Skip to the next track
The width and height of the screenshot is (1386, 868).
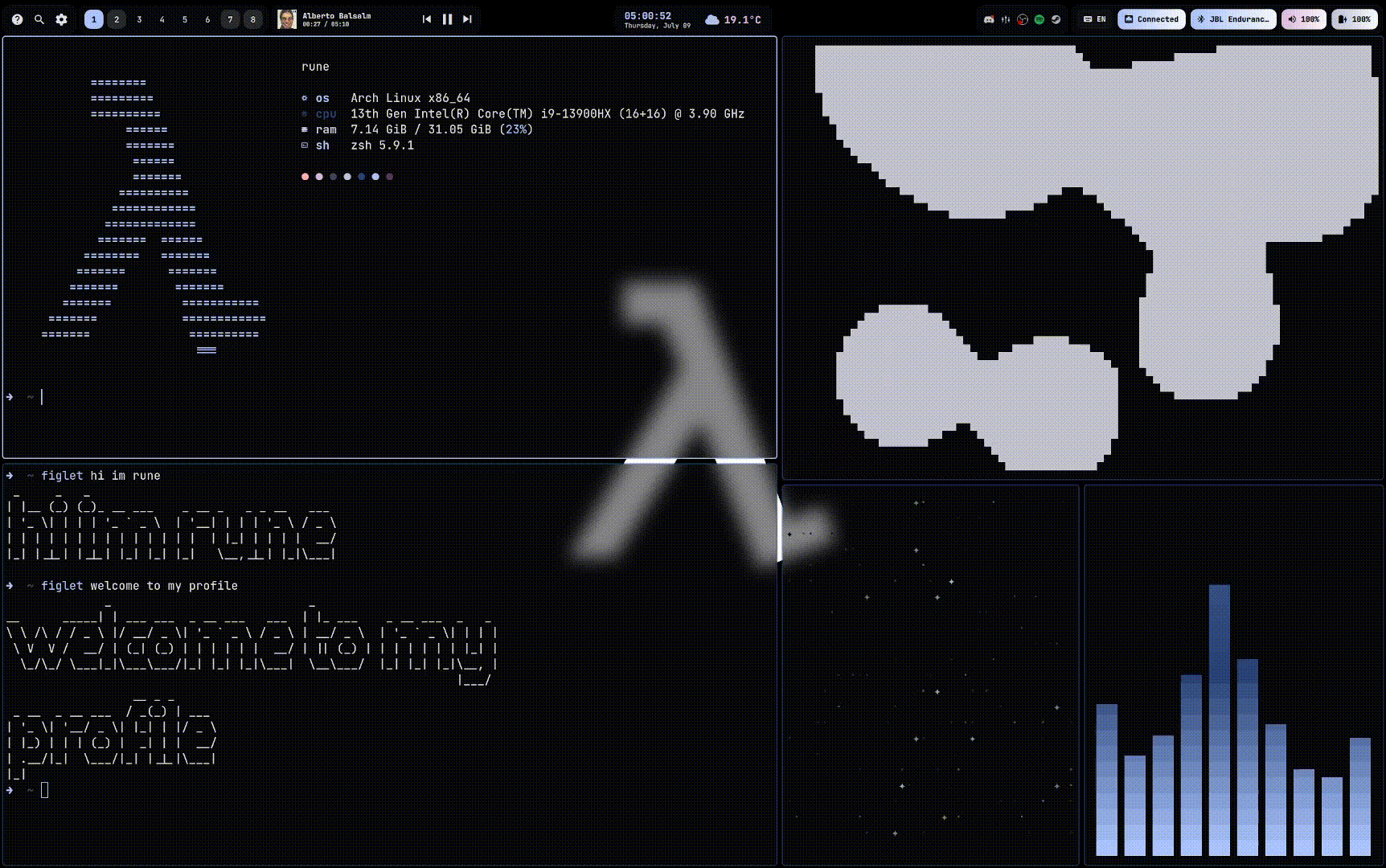pos(467,19)
